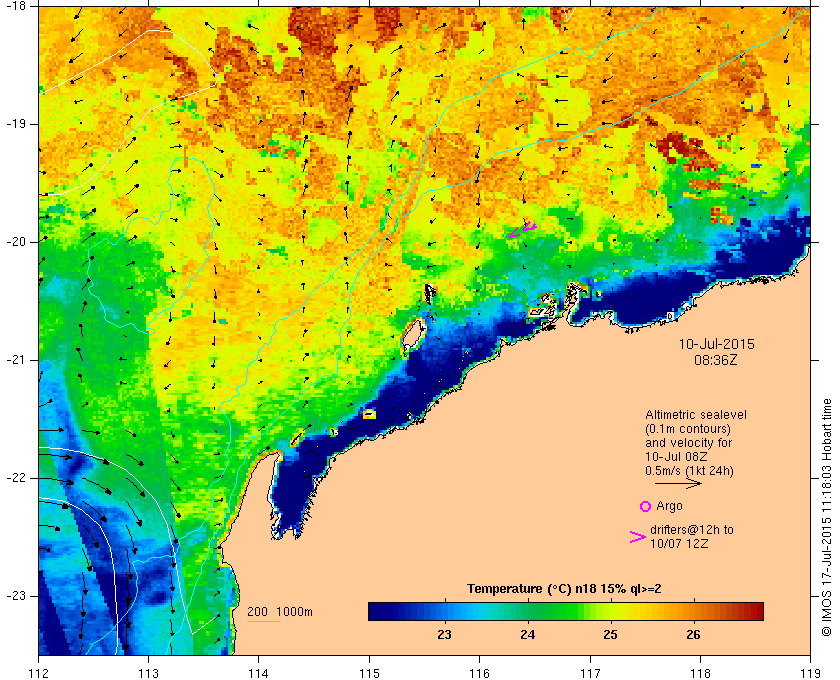Click the longitude label 119

point(811,672)
